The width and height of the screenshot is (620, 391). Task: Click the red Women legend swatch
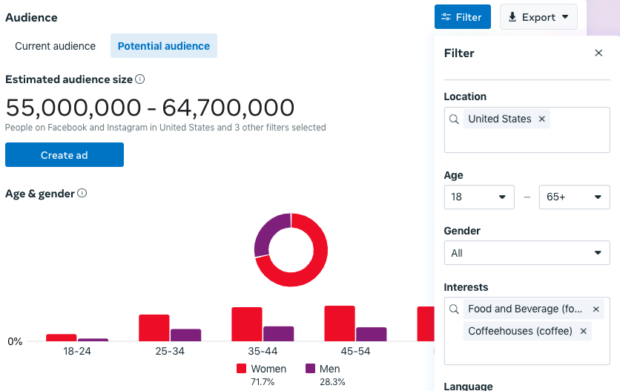[241, 368]
